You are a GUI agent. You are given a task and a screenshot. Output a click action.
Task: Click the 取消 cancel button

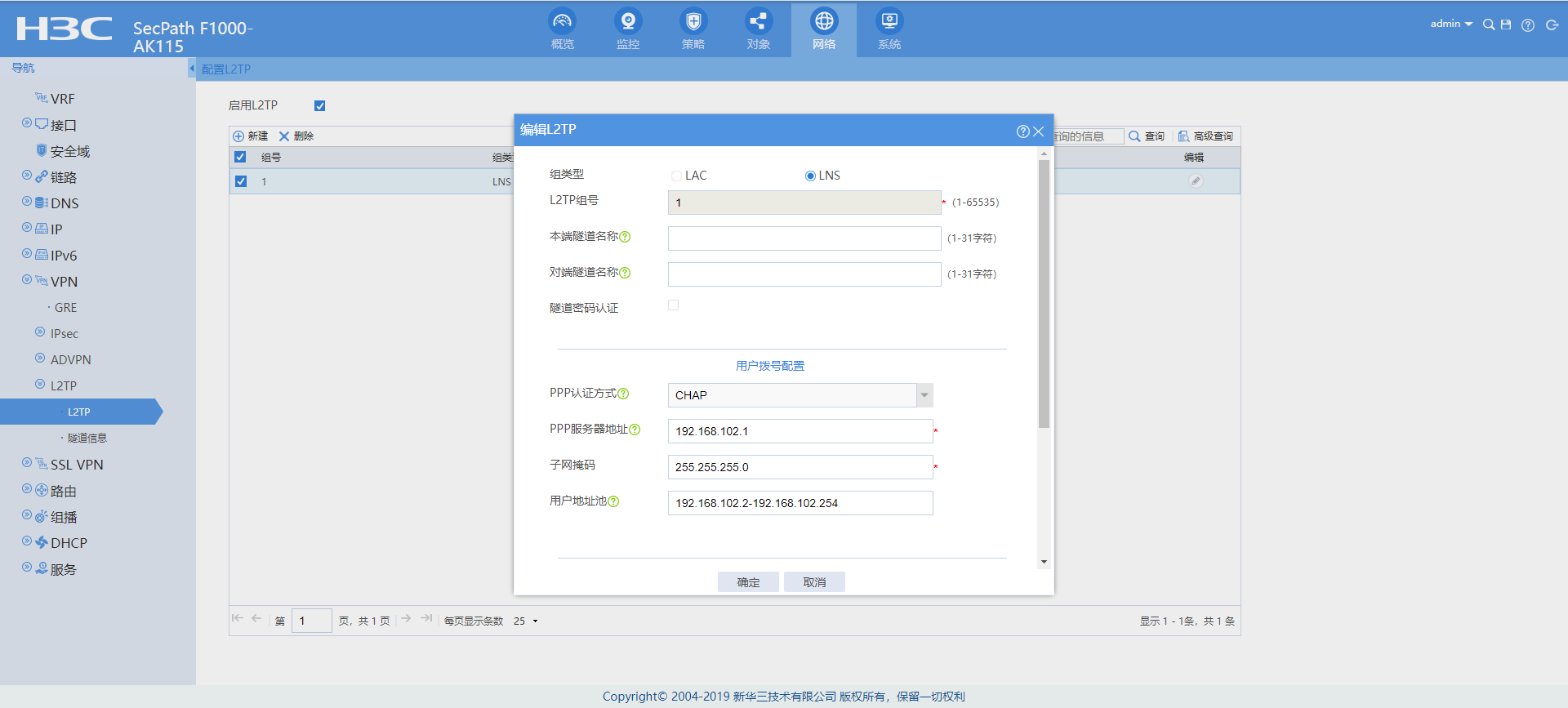(x=814, y=581)
